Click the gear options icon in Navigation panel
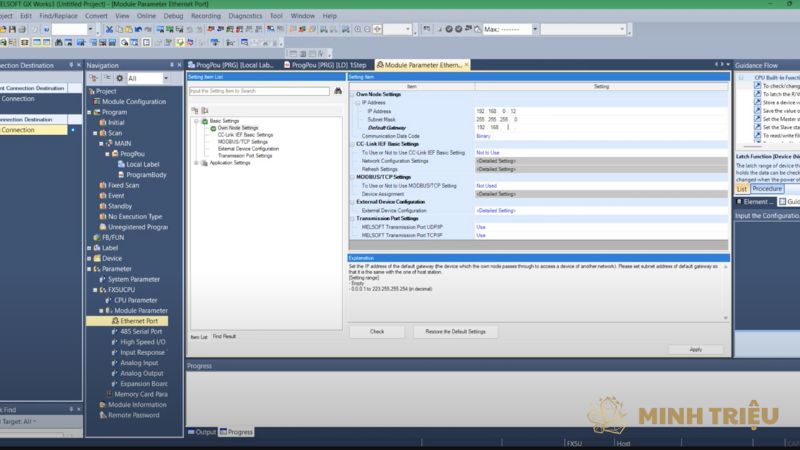800x450 pixels. 119,78
